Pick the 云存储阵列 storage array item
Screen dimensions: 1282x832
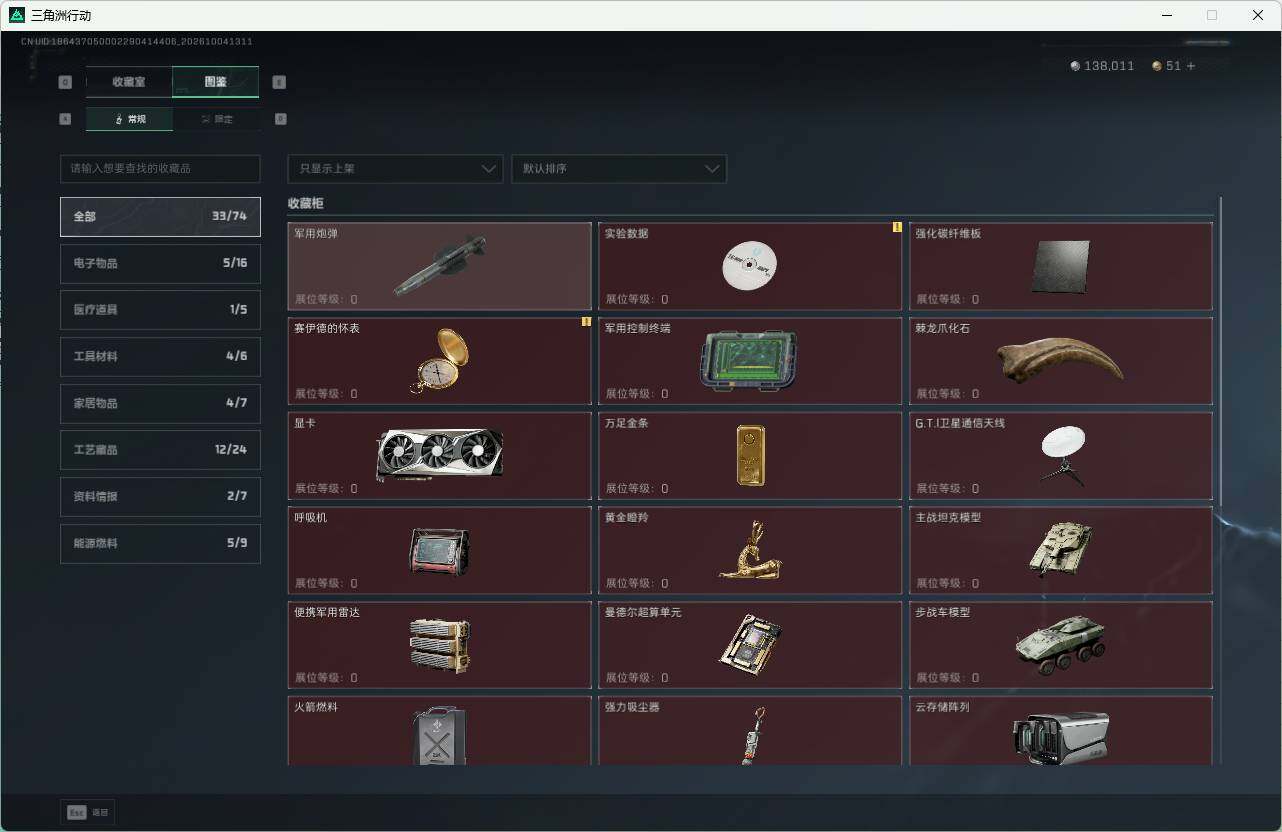click(x=1061, y=731)
